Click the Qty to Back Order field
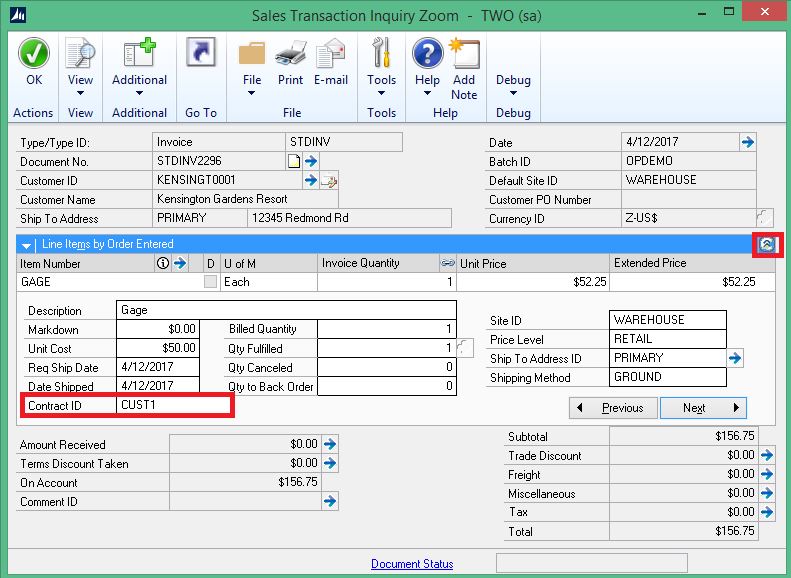The width and height of the screenshot is (791, 578). click(x=387, y=386)
